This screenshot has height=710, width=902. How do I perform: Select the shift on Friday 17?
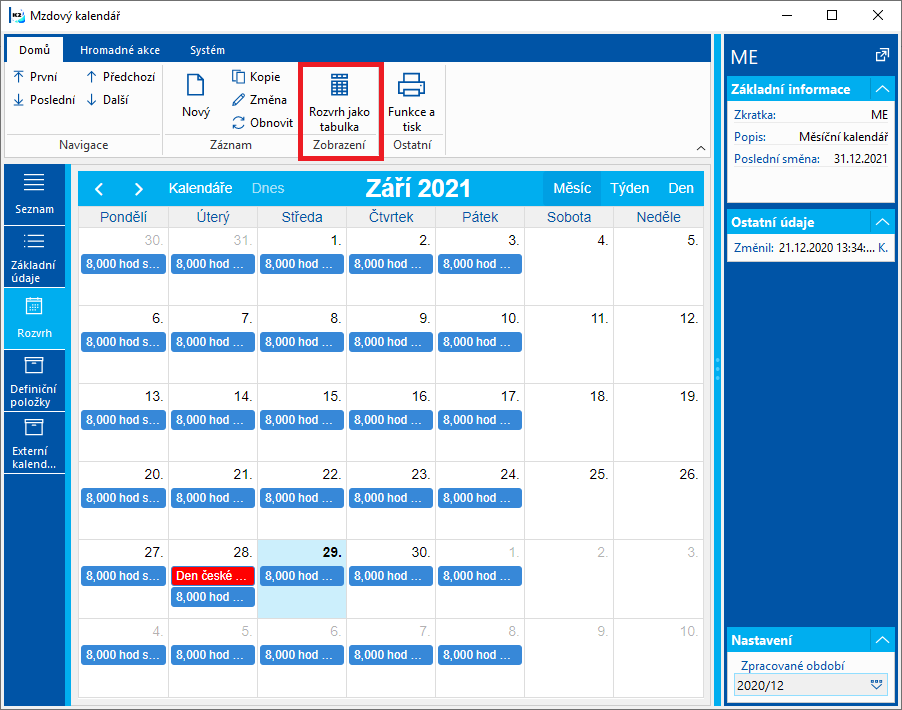(x=480, y=420)
